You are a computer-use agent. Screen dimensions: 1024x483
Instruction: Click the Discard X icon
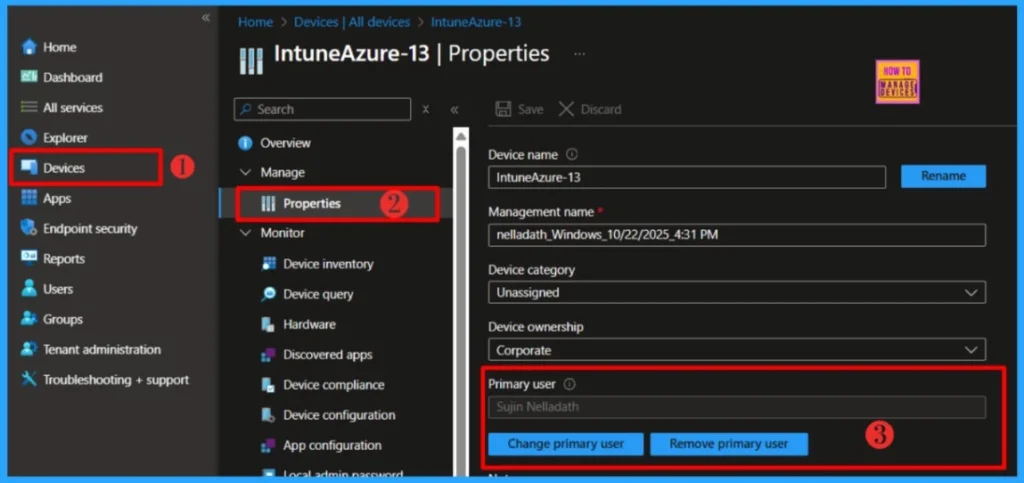566,109
